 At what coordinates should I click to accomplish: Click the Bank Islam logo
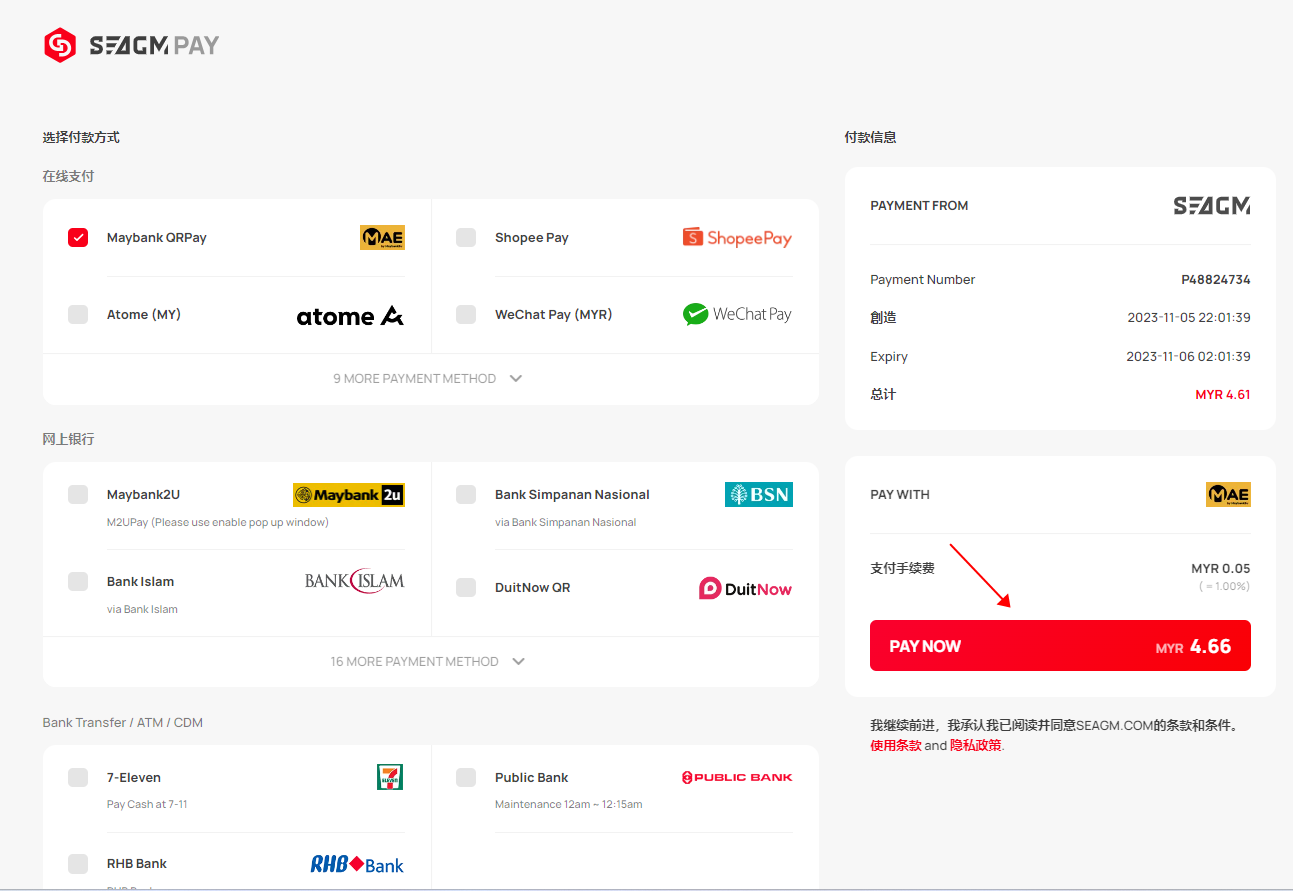(355, 581)
